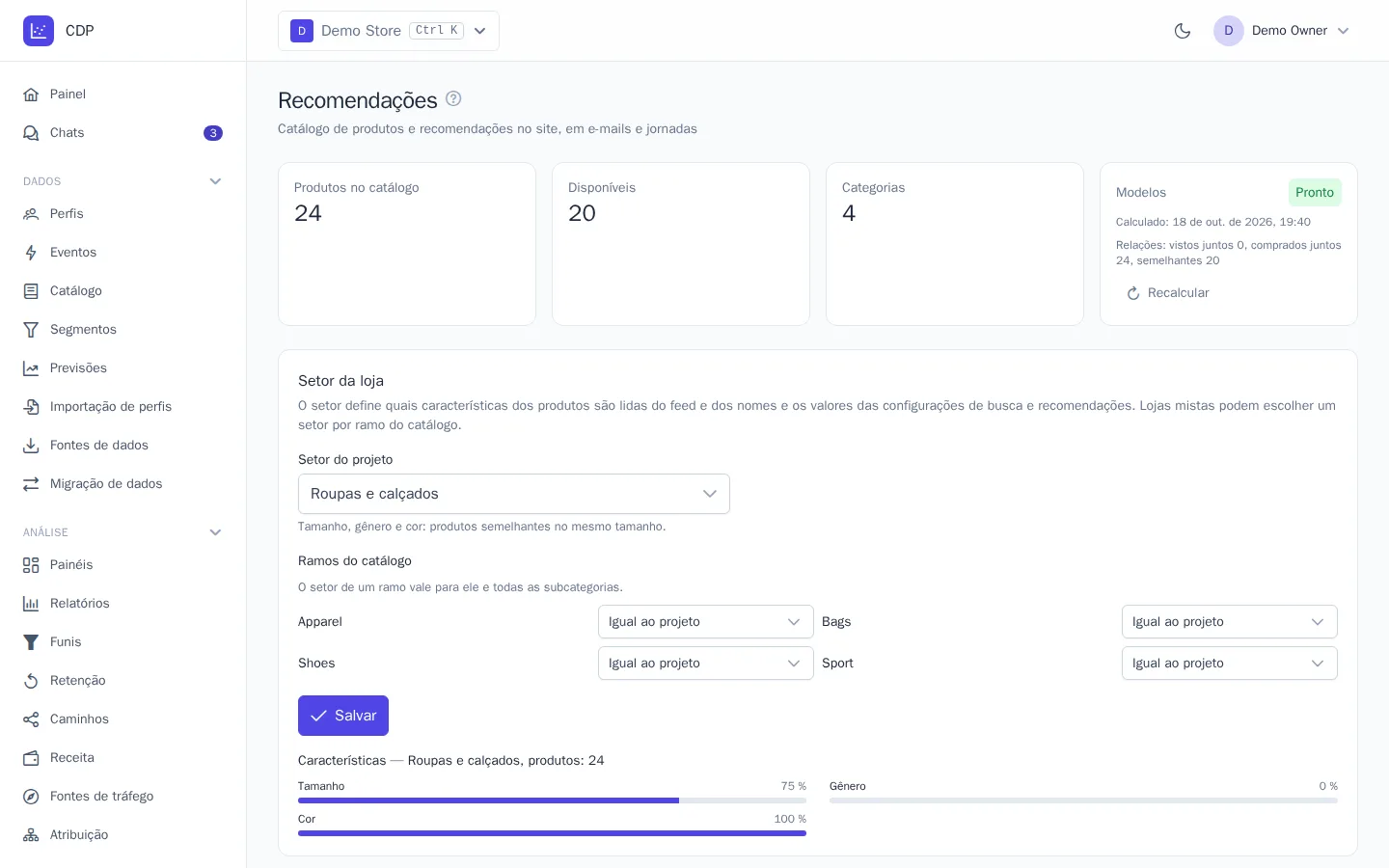Open the Demo Owner user menu
Screen dimensions: 1389x868
coord(1282,31)
